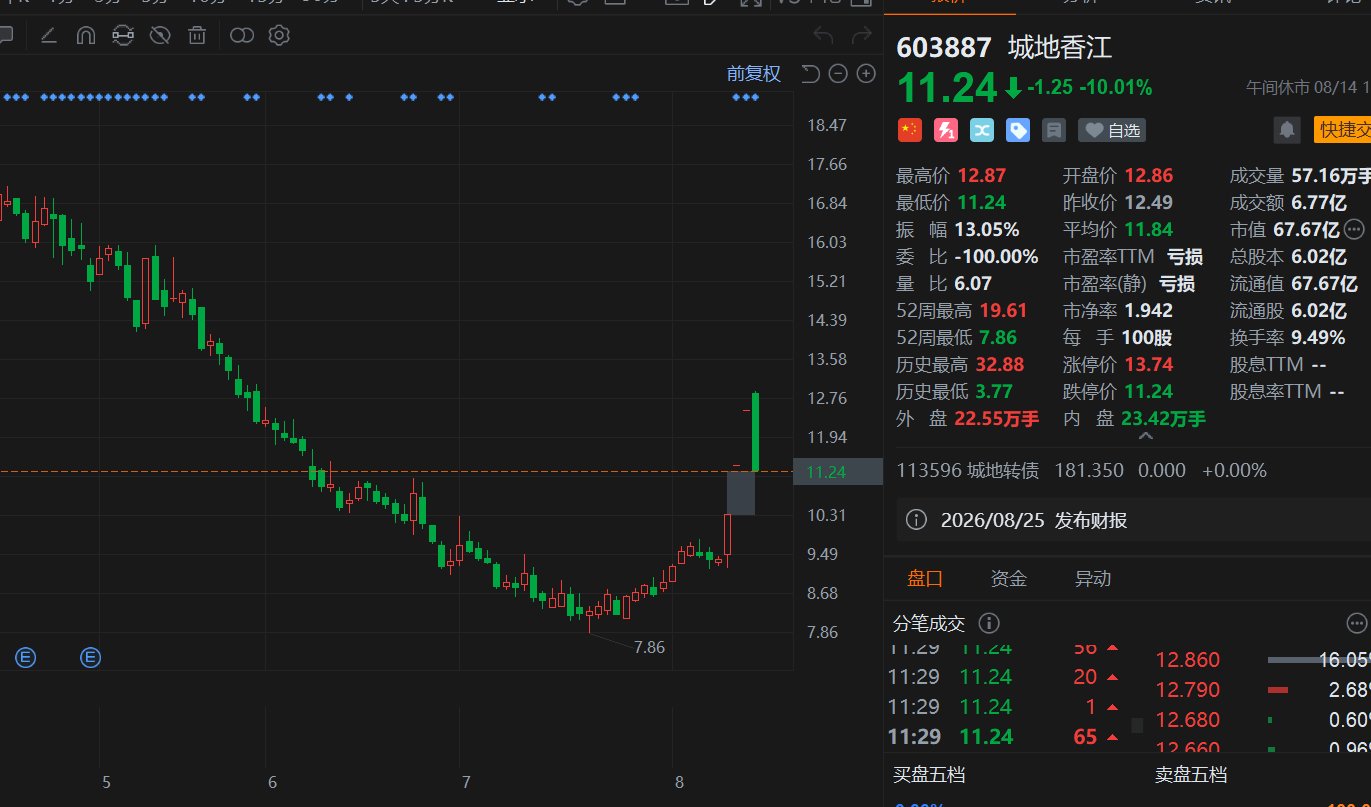This screenshot has width=1371, height=807.
Task: Click the 换手率 9.49% value
Action: 1317,337
